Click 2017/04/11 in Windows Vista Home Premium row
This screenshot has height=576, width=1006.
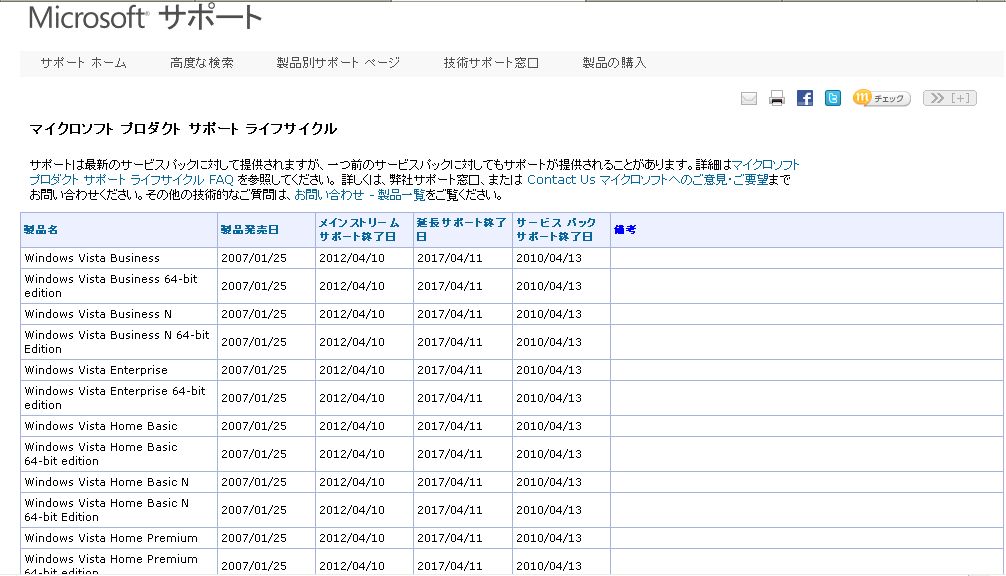[x=450, y=538]
